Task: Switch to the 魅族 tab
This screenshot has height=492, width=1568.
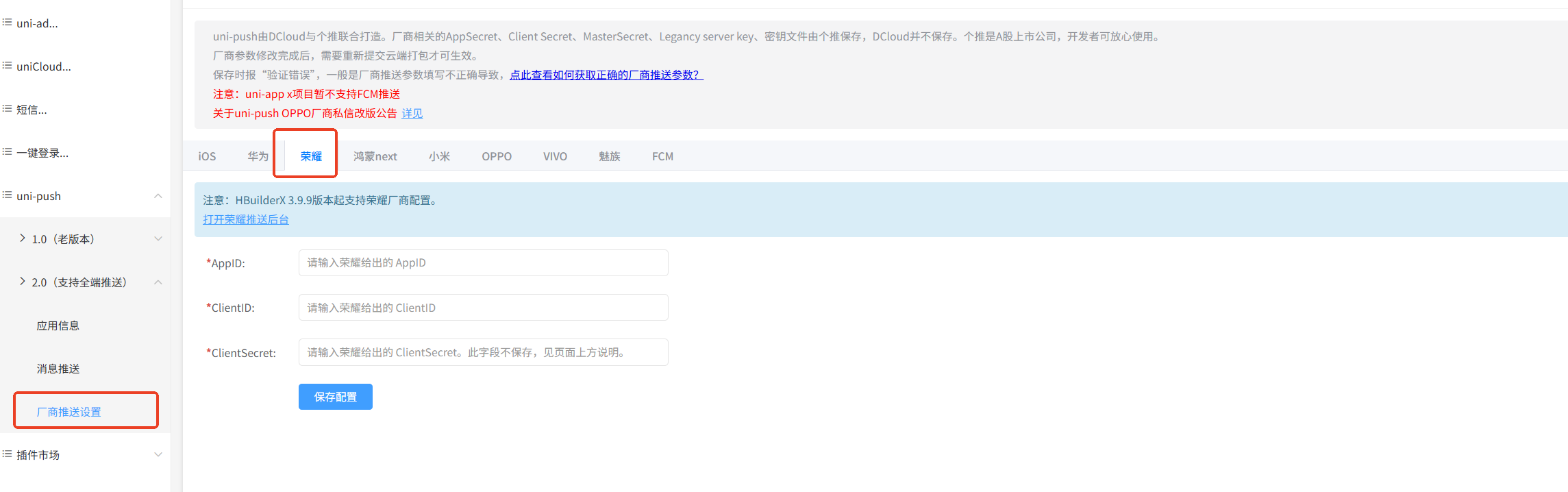Action: pos(610,156)
